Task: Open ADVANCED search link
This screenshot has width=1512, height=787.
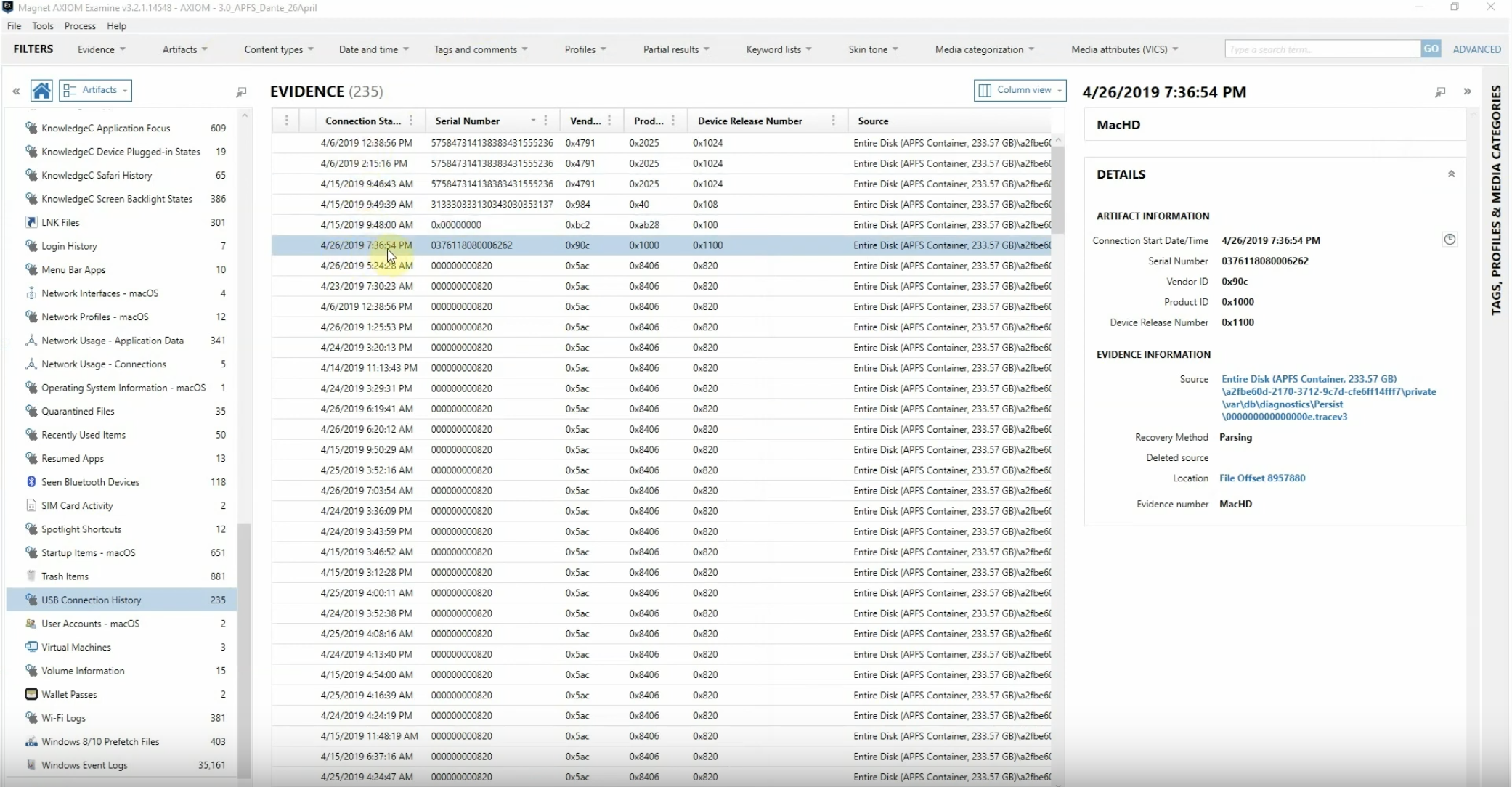Action: coord(1476,49)
